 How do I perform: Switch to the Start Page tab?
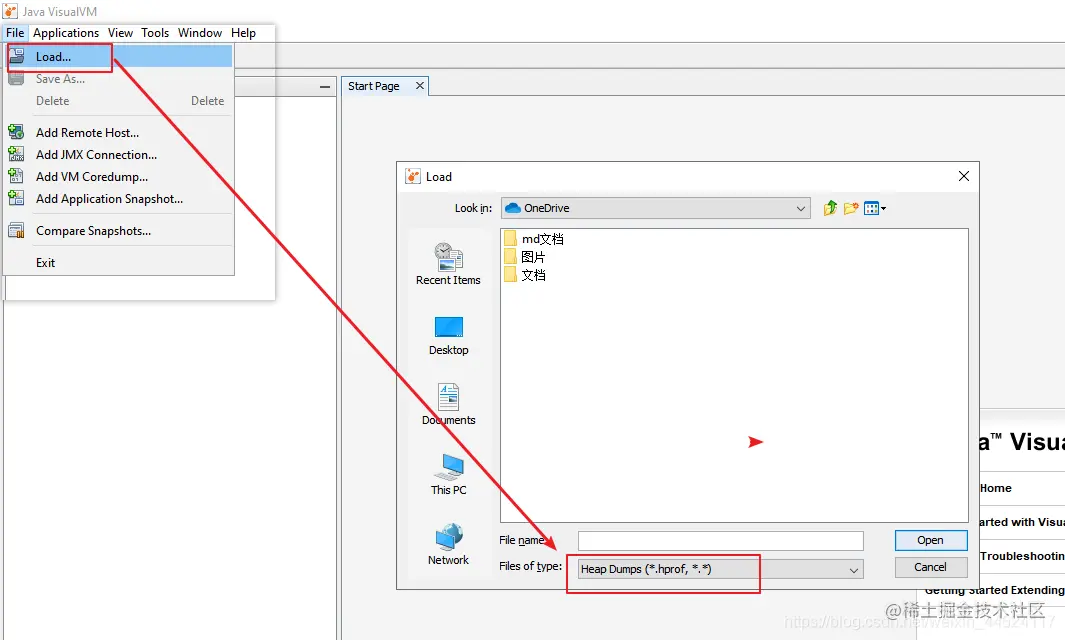point(374,86)
